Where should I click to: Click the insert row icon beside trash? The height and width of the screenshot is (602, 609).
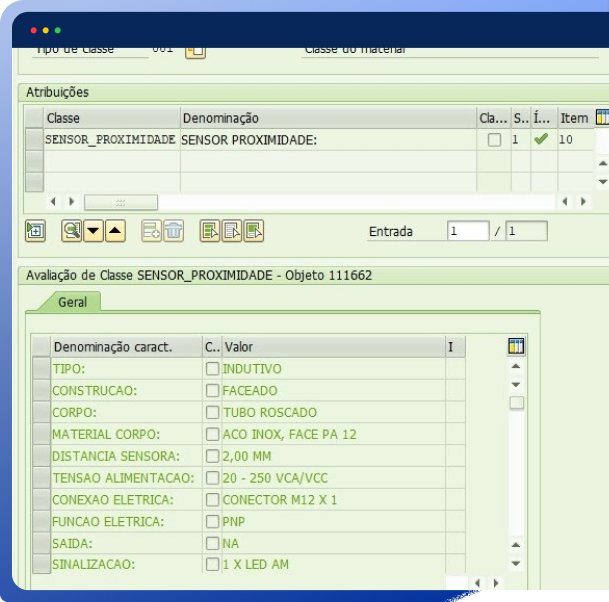click(152, 231)
